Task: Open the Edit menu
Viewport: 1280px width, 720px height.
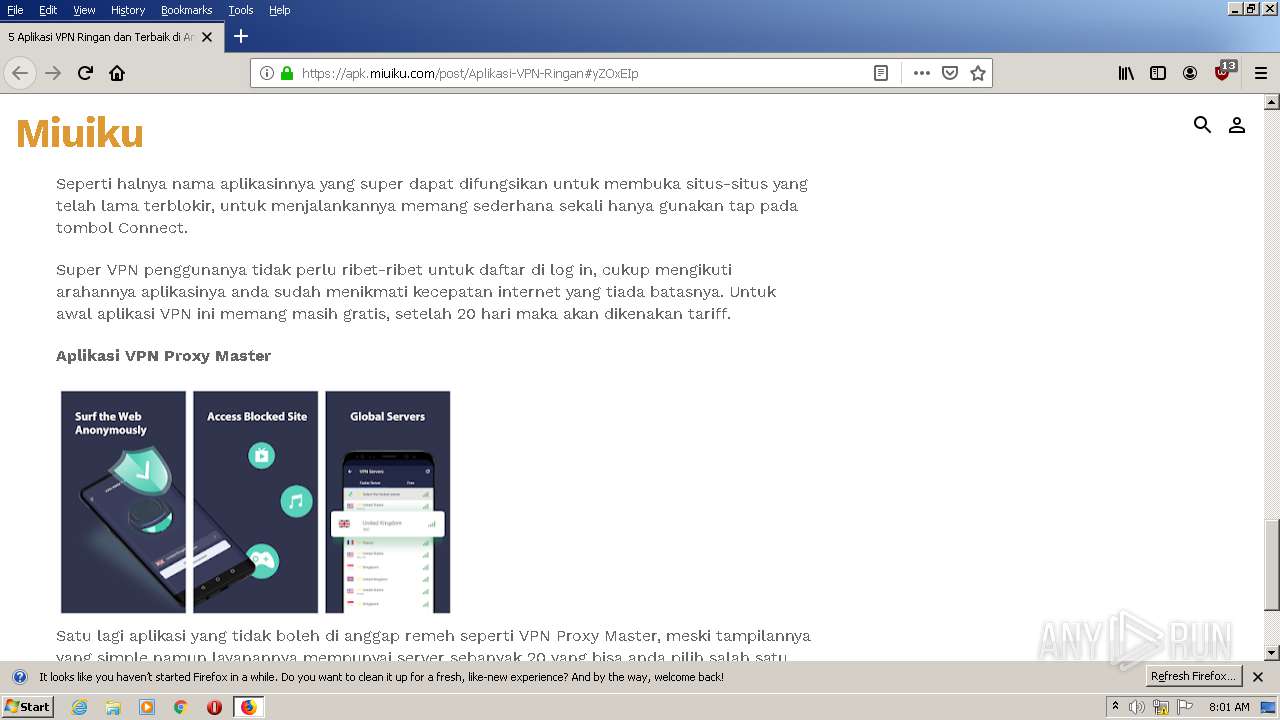Action: 48,10
